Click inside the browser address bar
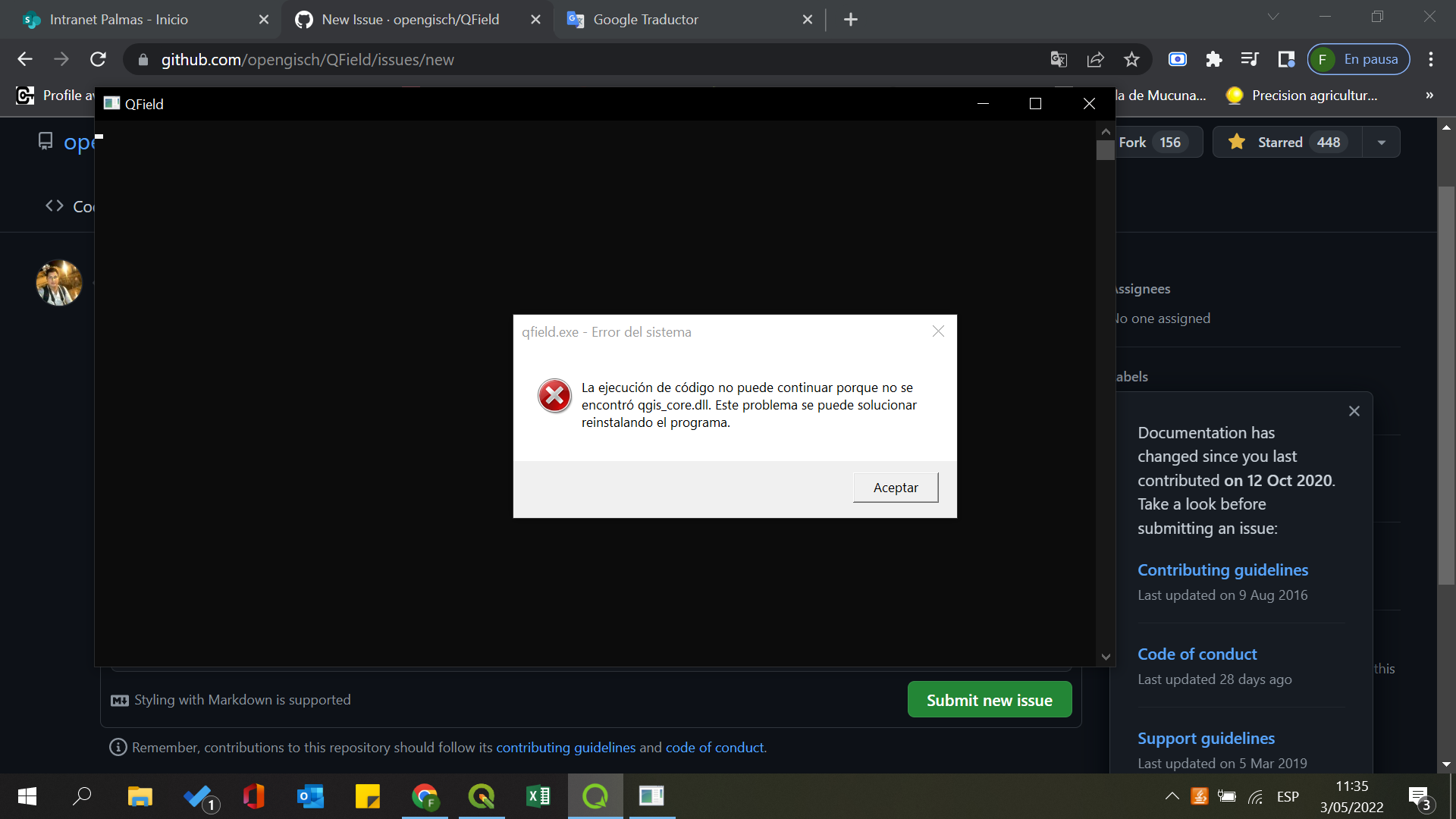 pos(531,59)
